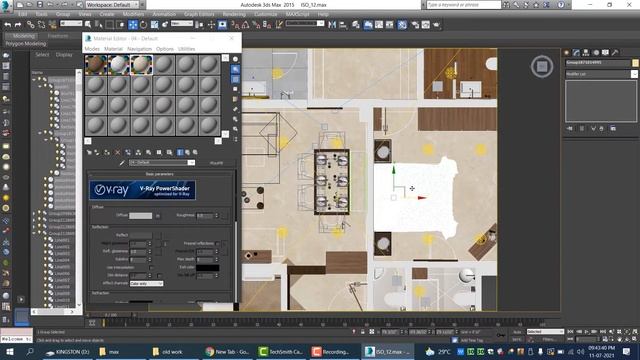The height and width of the screenshot is (360, 640).
Task: Click the Select by Name icon
Action: [98, 25]
